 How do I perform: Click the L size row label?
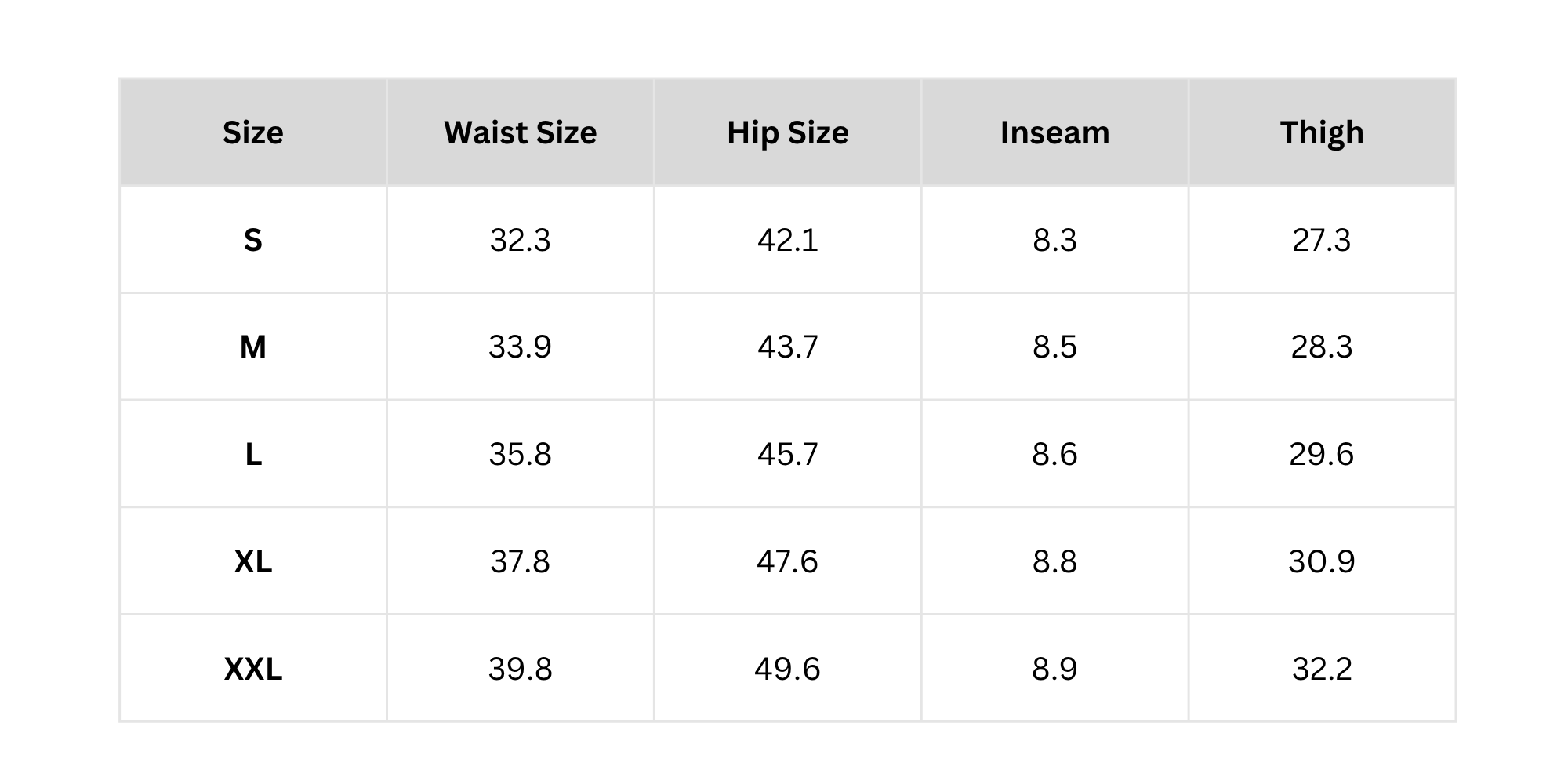(252, 454)
